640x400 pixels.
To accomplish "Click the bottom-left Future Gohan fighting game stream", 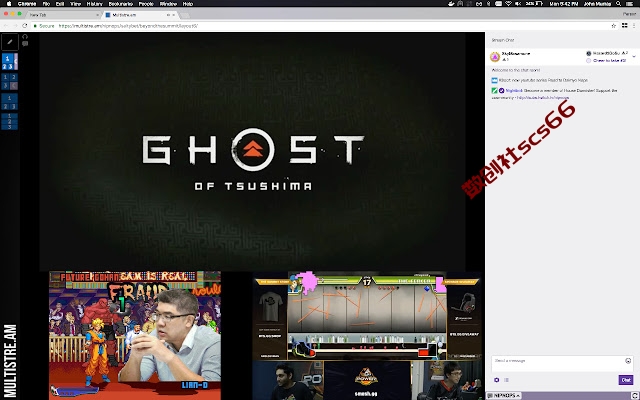I will tap(135, 336).
